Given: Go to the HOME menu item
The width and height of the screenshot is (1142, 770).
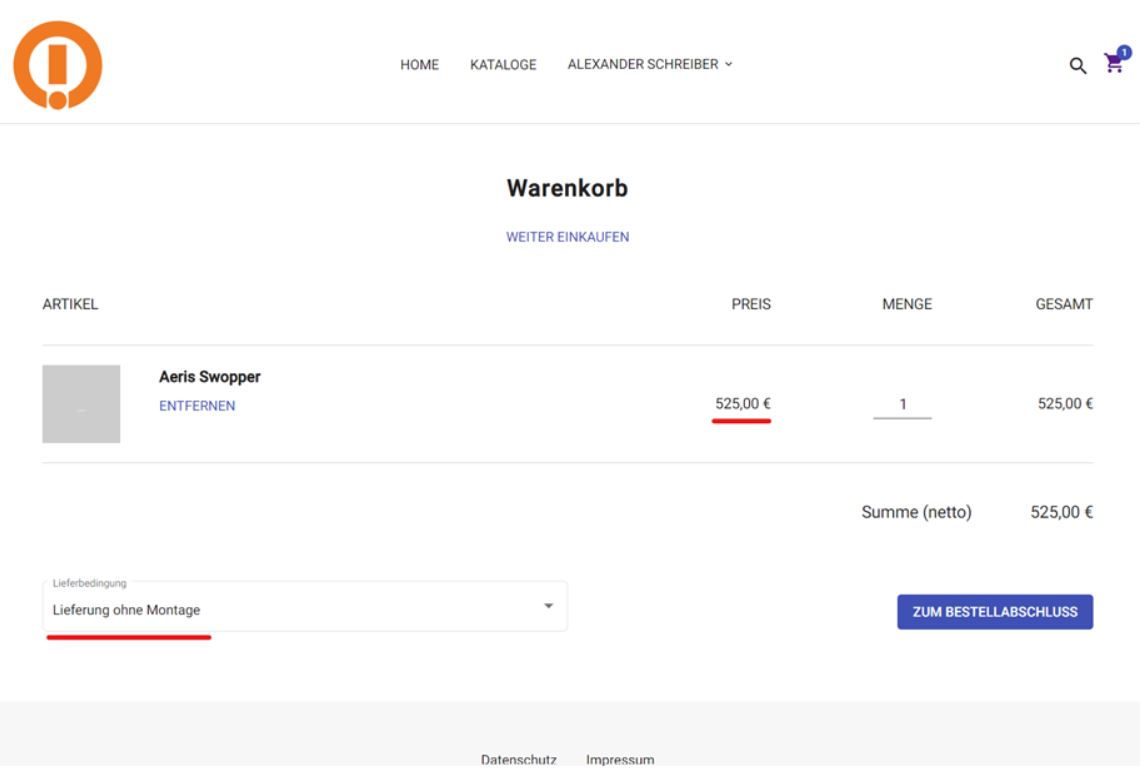Looking at the screenshot, I should click(420, 65).
